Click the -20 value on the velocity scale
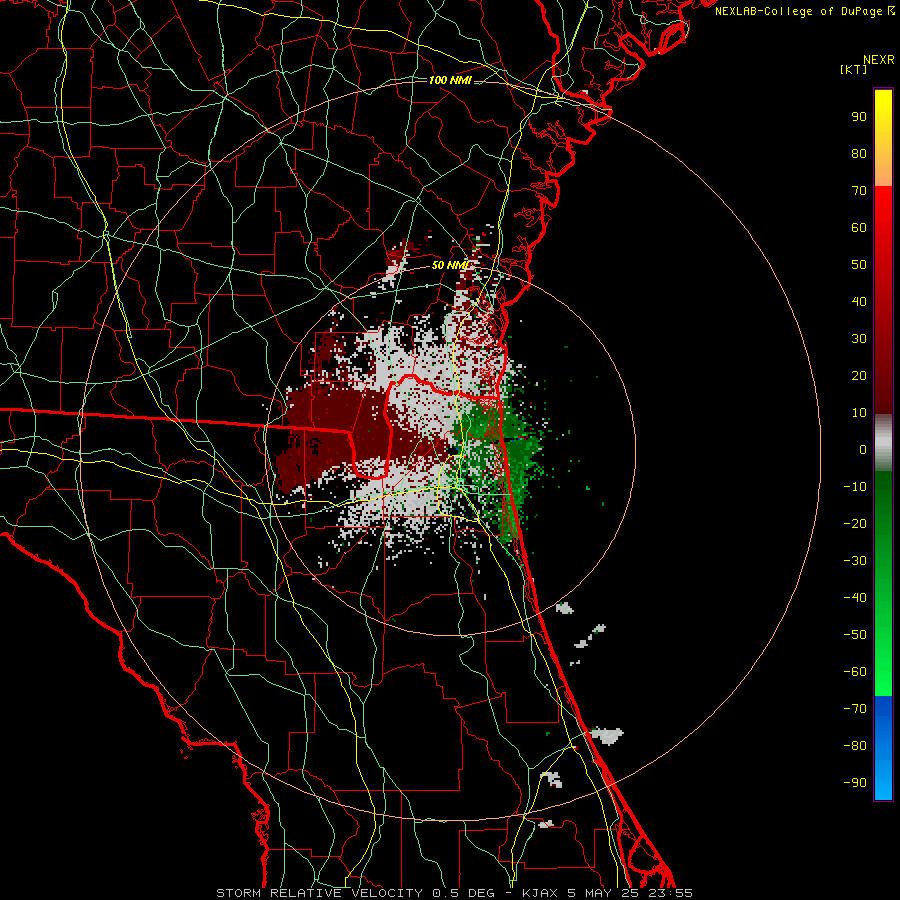 click(855, 523)
